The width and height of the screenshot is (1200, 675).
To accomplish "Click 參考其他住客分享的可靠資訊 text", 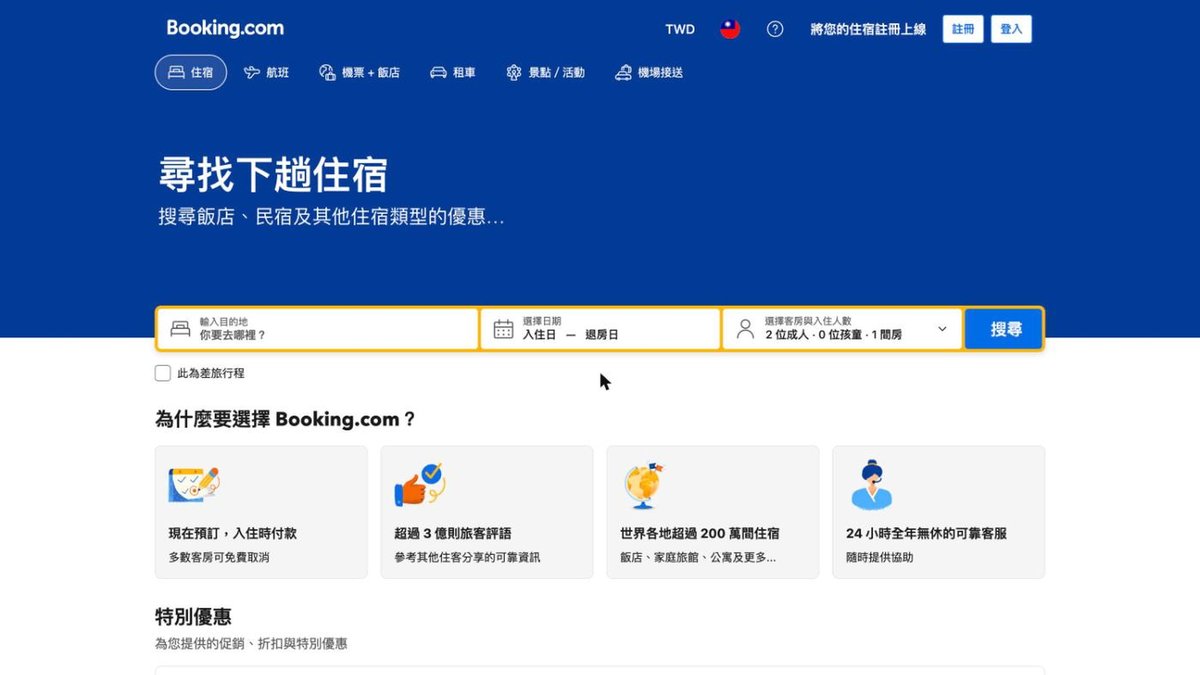I will (467, 557).
